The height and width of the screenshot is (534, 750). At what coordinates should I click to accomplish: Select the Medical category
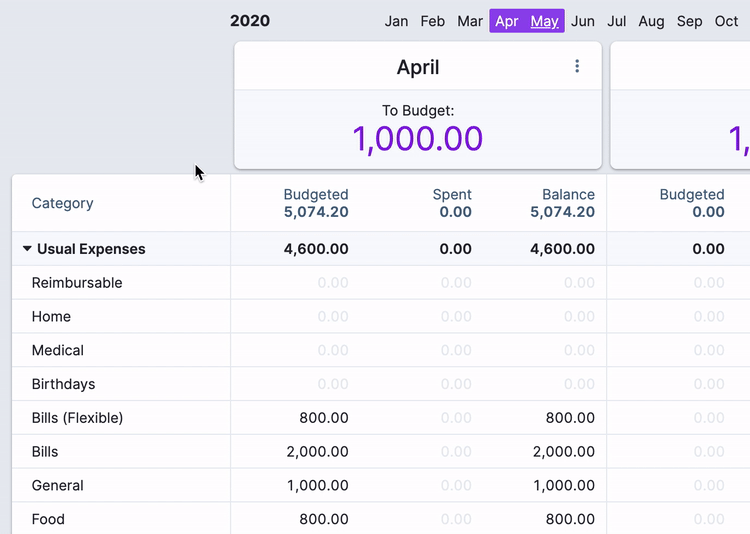click(x=57, y=350)
